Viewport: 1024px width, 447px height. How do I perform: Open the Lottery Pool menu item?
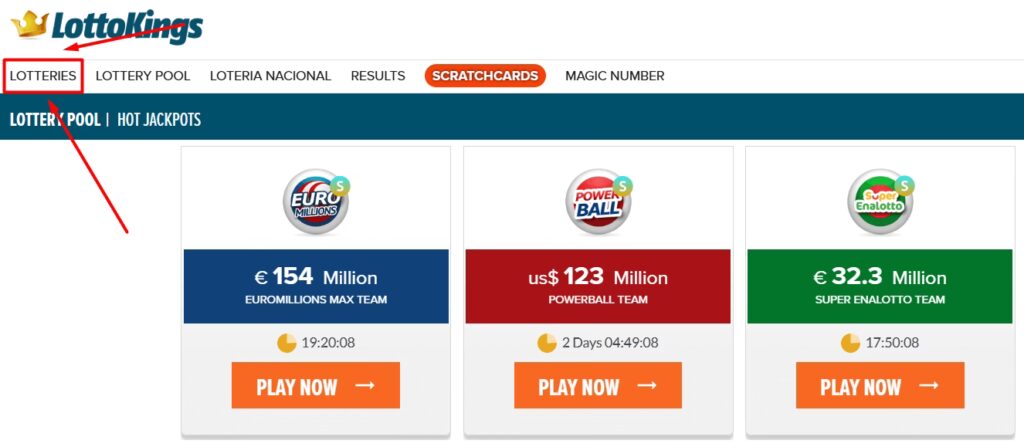143,76
